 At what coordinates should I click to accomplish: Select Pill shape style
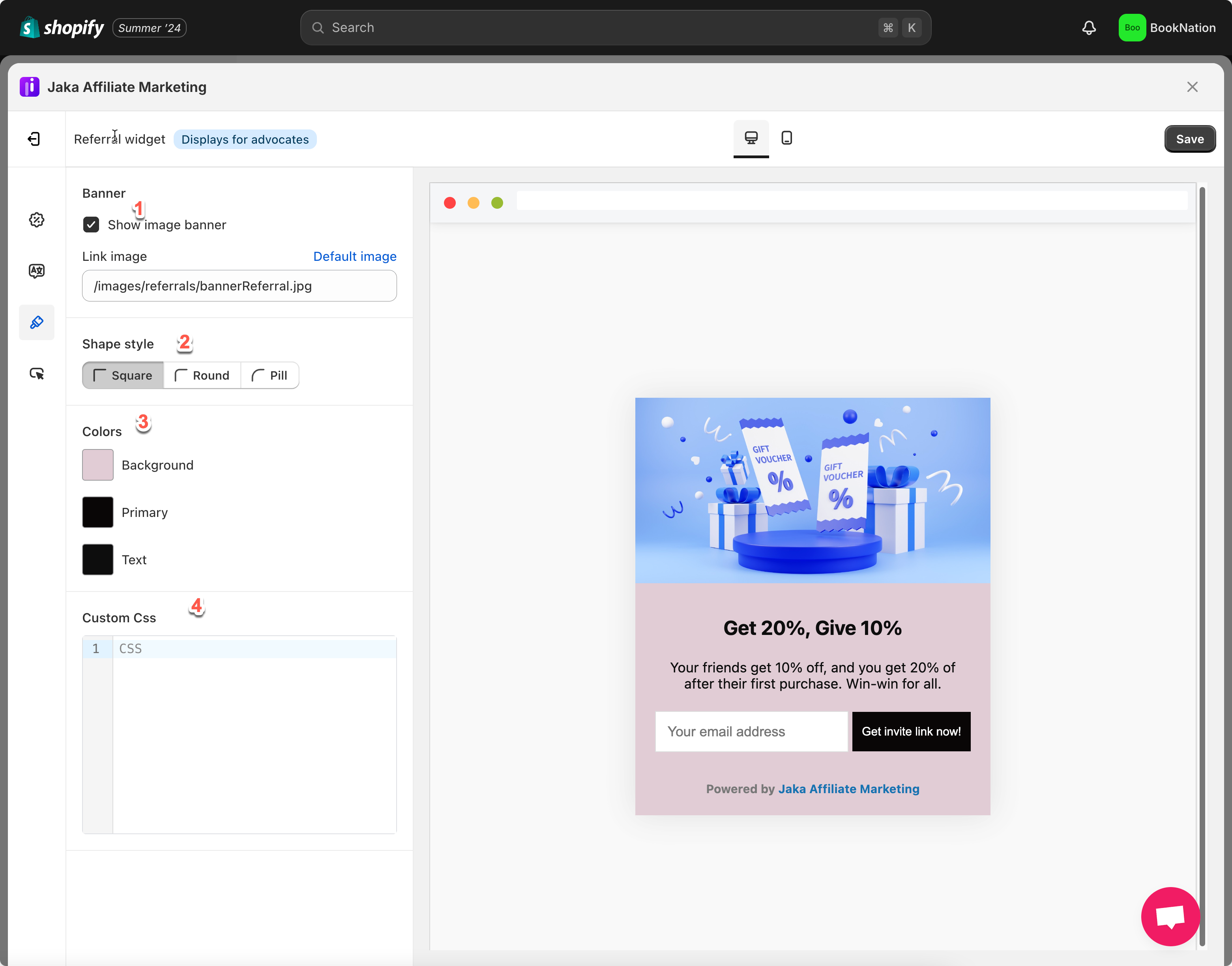tap(270, 376)
